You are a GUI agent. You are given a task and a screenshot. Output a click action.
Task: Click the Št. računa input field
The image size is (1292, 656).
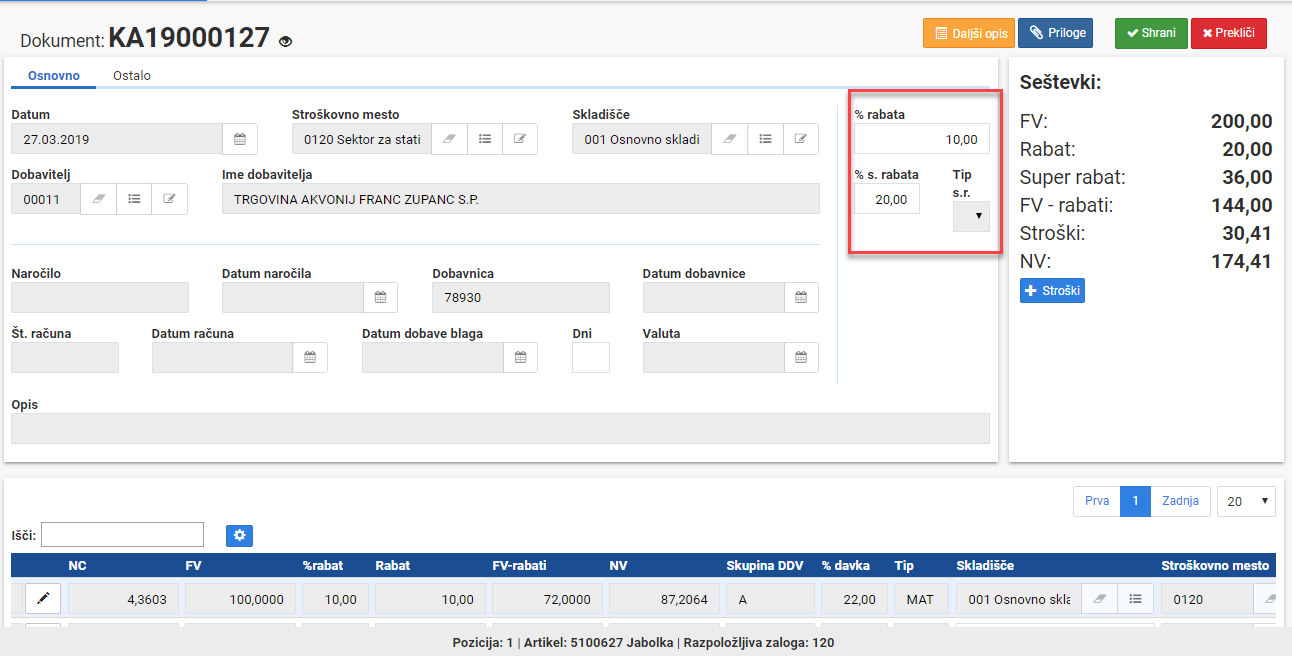(x=65, y=358)
